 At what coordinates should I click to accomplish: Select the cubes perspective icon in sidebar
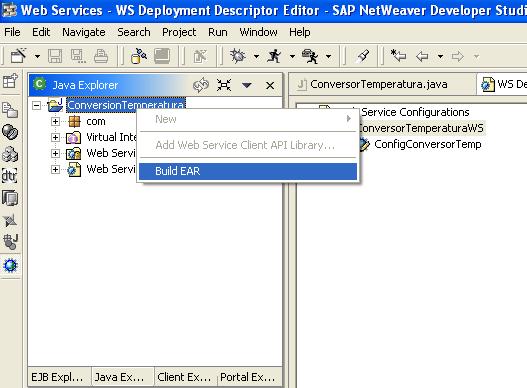[x=10, y=154]
